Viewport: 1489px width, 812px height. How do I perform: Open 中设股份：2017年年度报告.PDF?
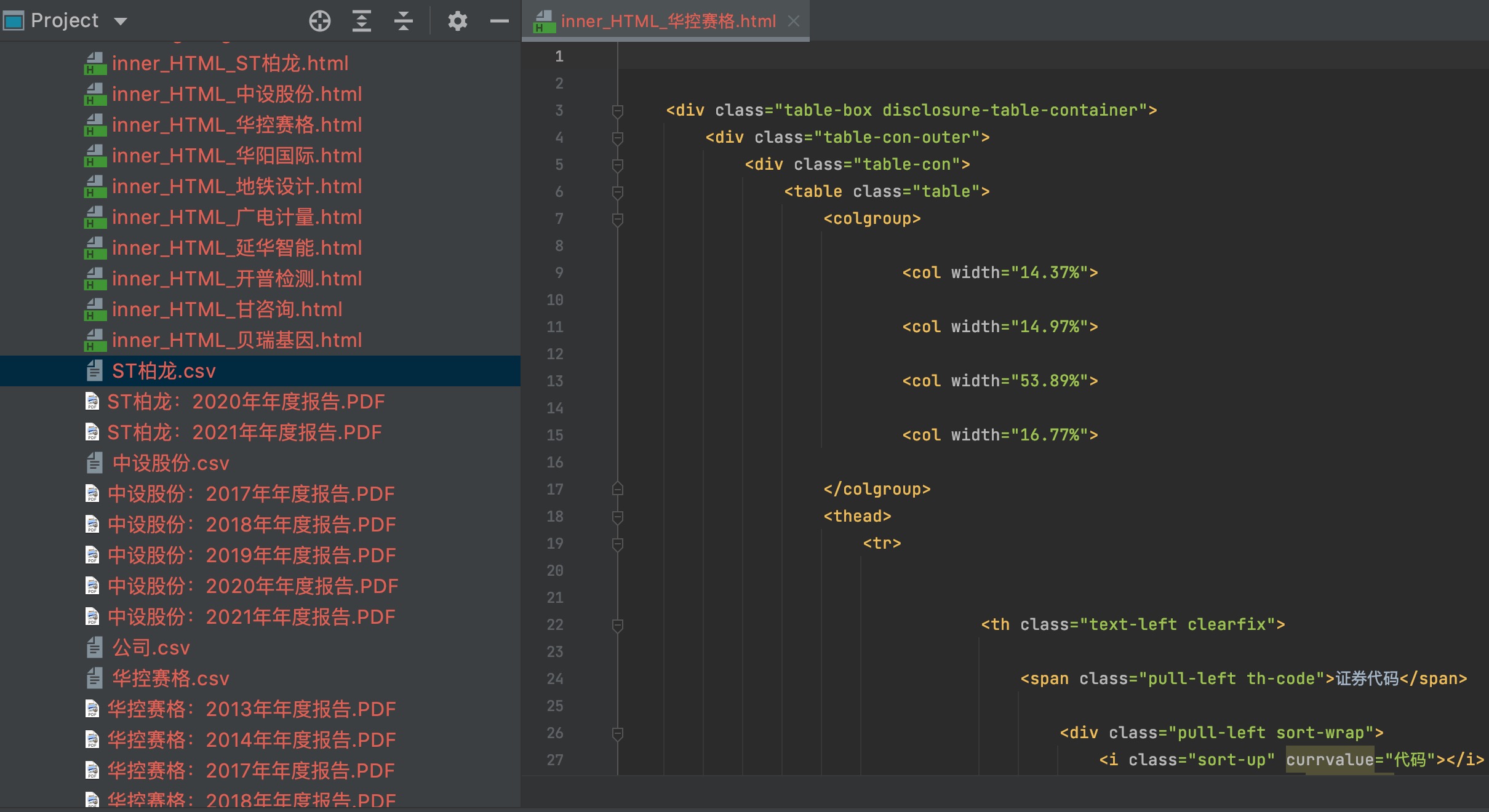click(x=251, y=494)
